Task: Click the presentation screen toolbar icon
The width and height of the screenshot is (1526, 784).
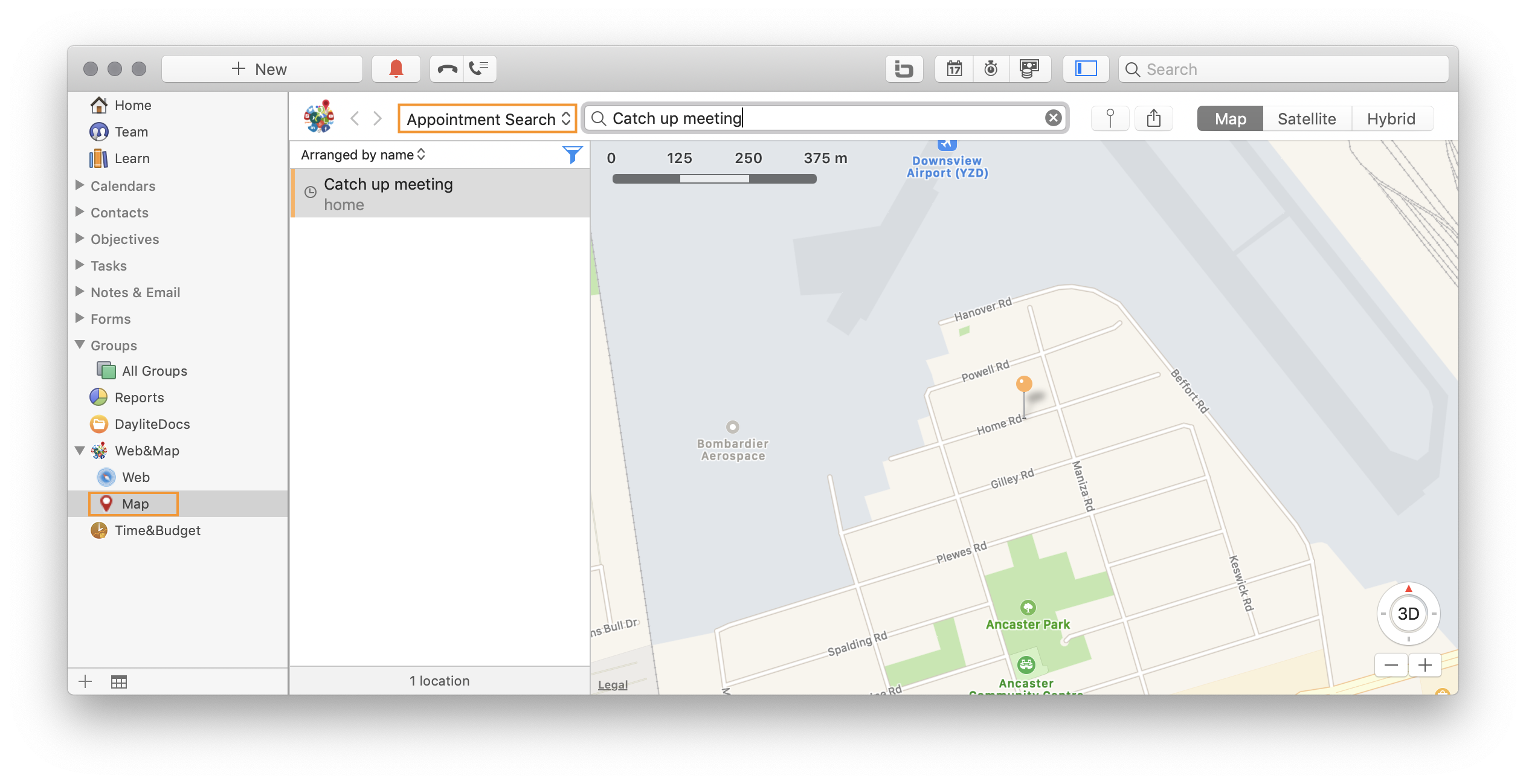Action: pyautogui.click(x=1029, y=69)
